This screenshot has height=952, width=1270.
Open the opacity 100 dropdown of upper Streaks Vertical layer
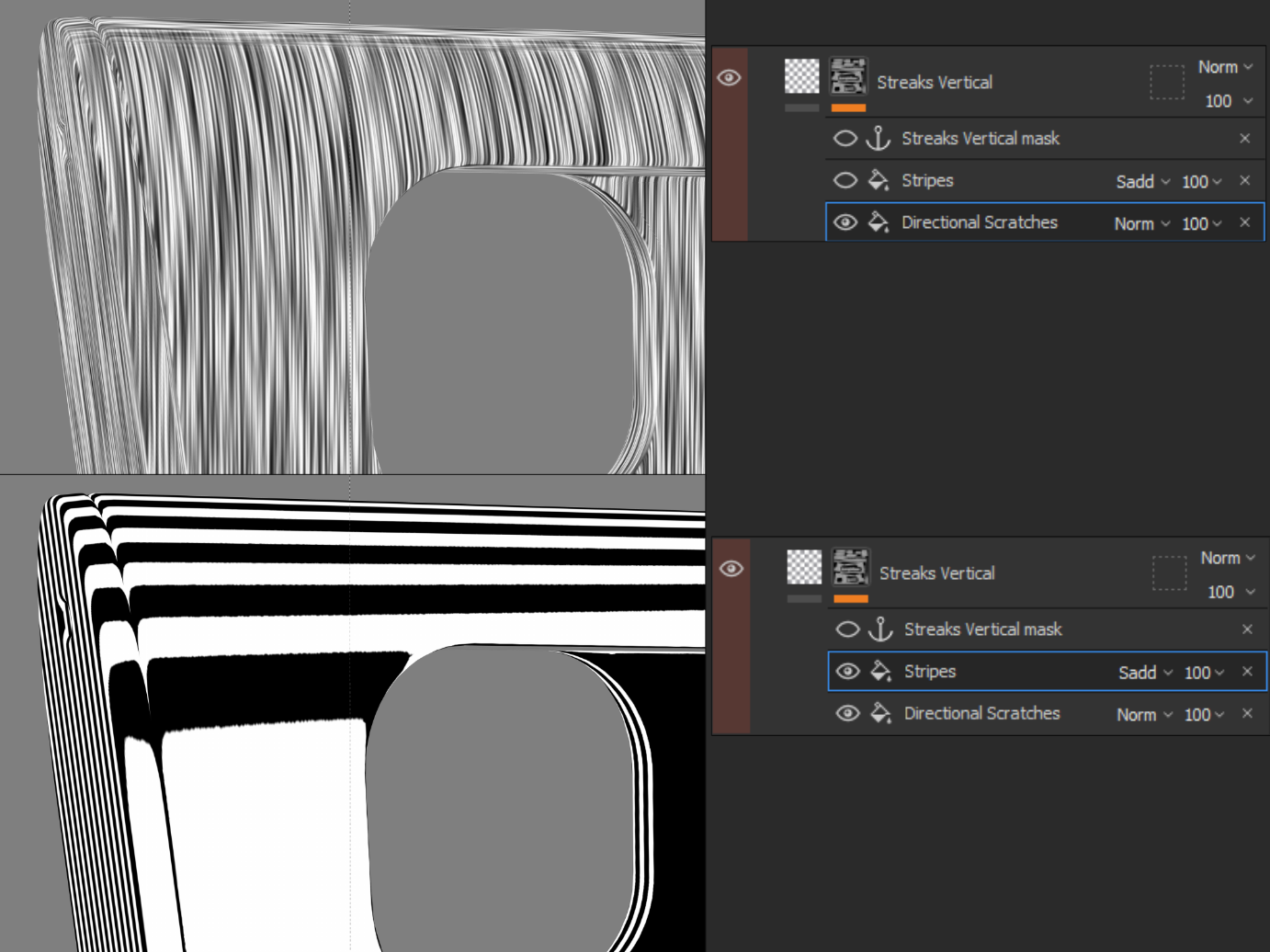pos(1229,101)
